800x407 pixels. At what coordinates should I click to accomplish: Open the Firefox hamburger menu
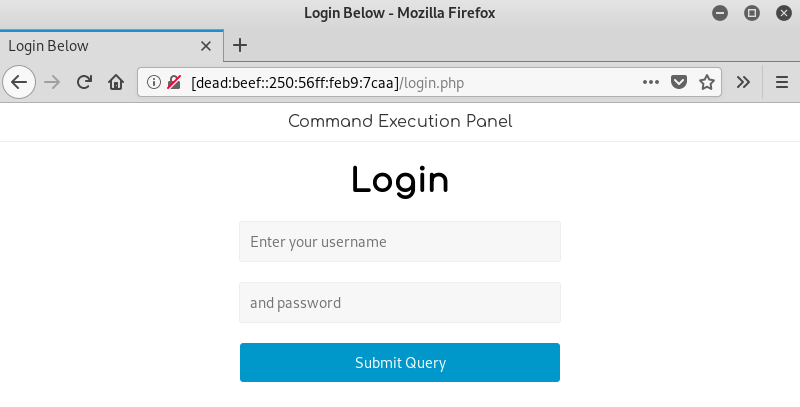click(x=781, y=82)
